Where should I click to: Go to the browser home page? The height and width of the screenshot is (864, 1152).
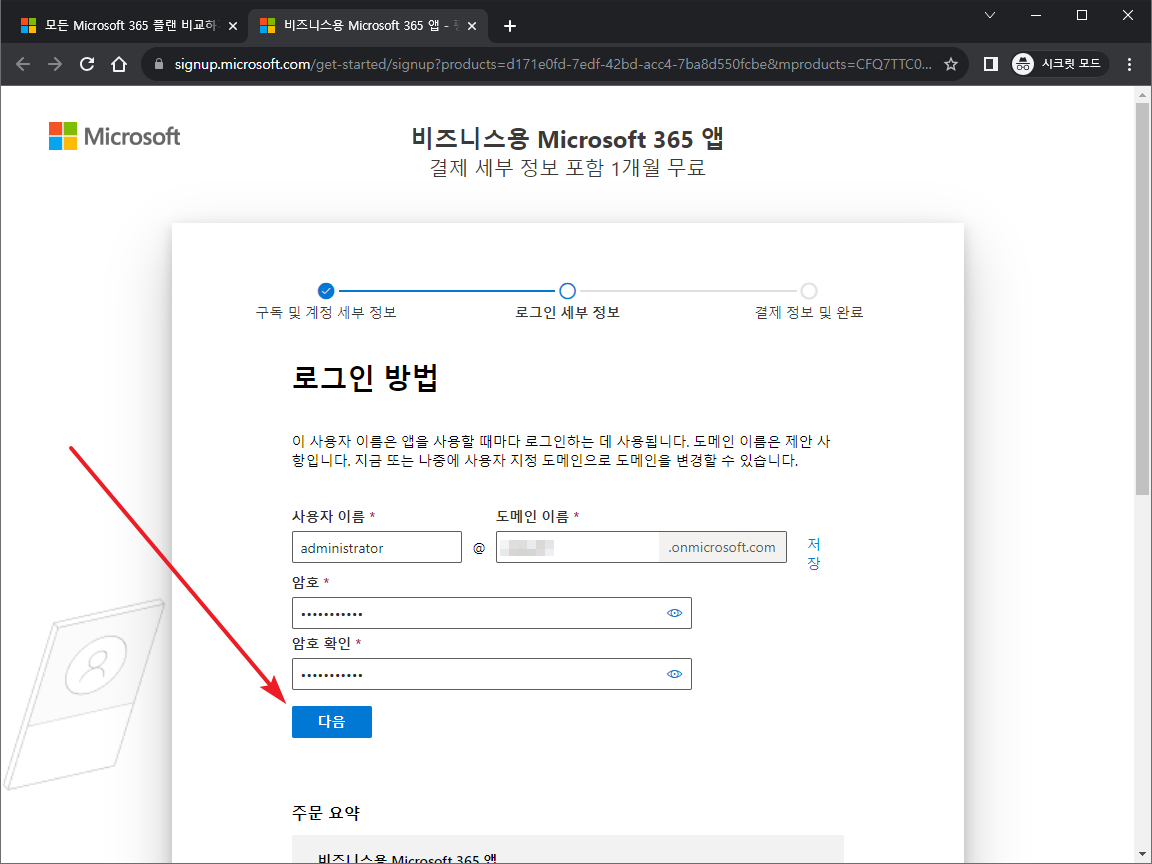tap(119, 65)
